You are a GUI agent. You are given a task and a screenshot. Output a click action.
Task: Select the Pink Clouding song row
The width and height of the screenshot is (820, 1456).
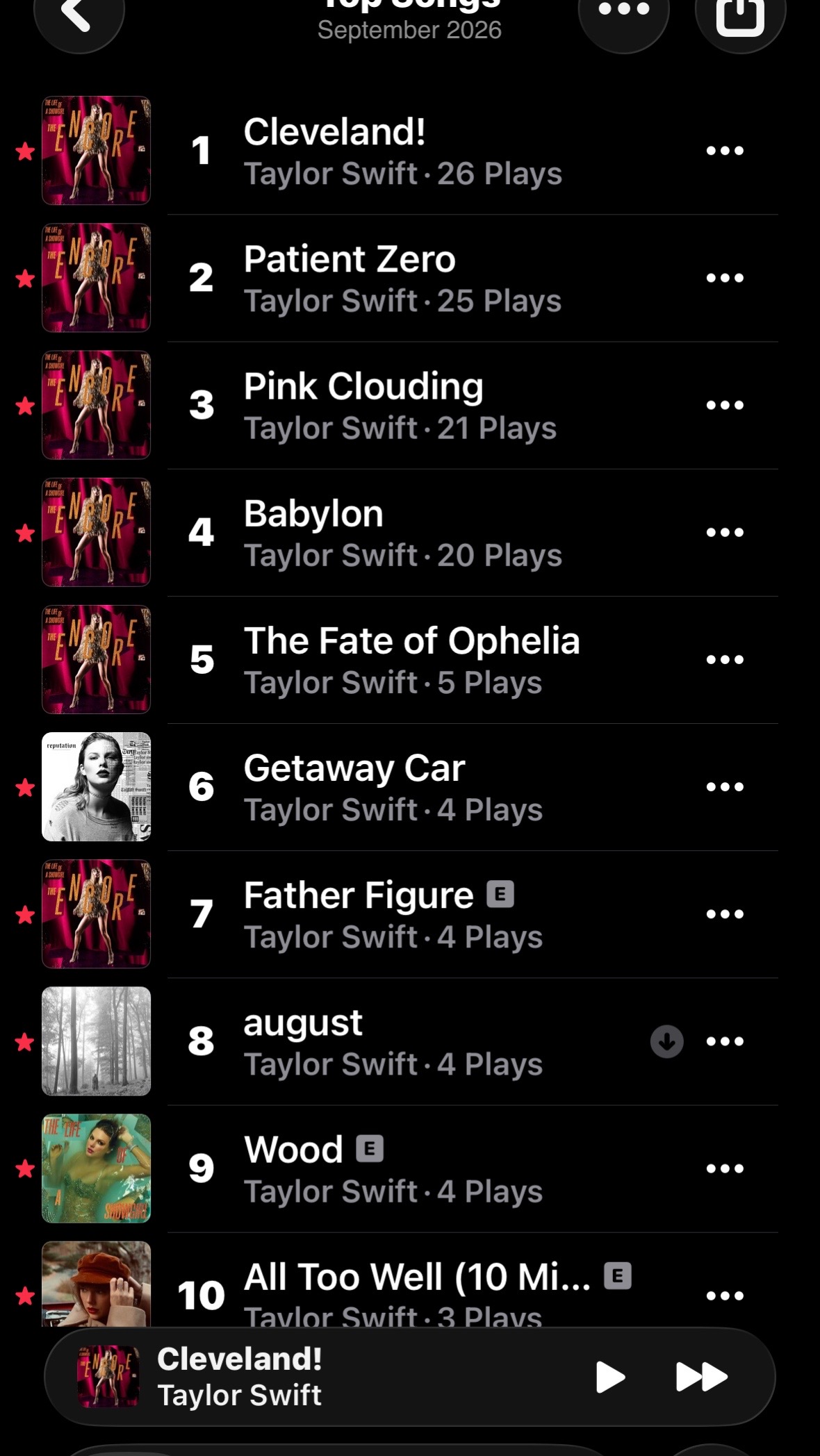pos(410,405)
